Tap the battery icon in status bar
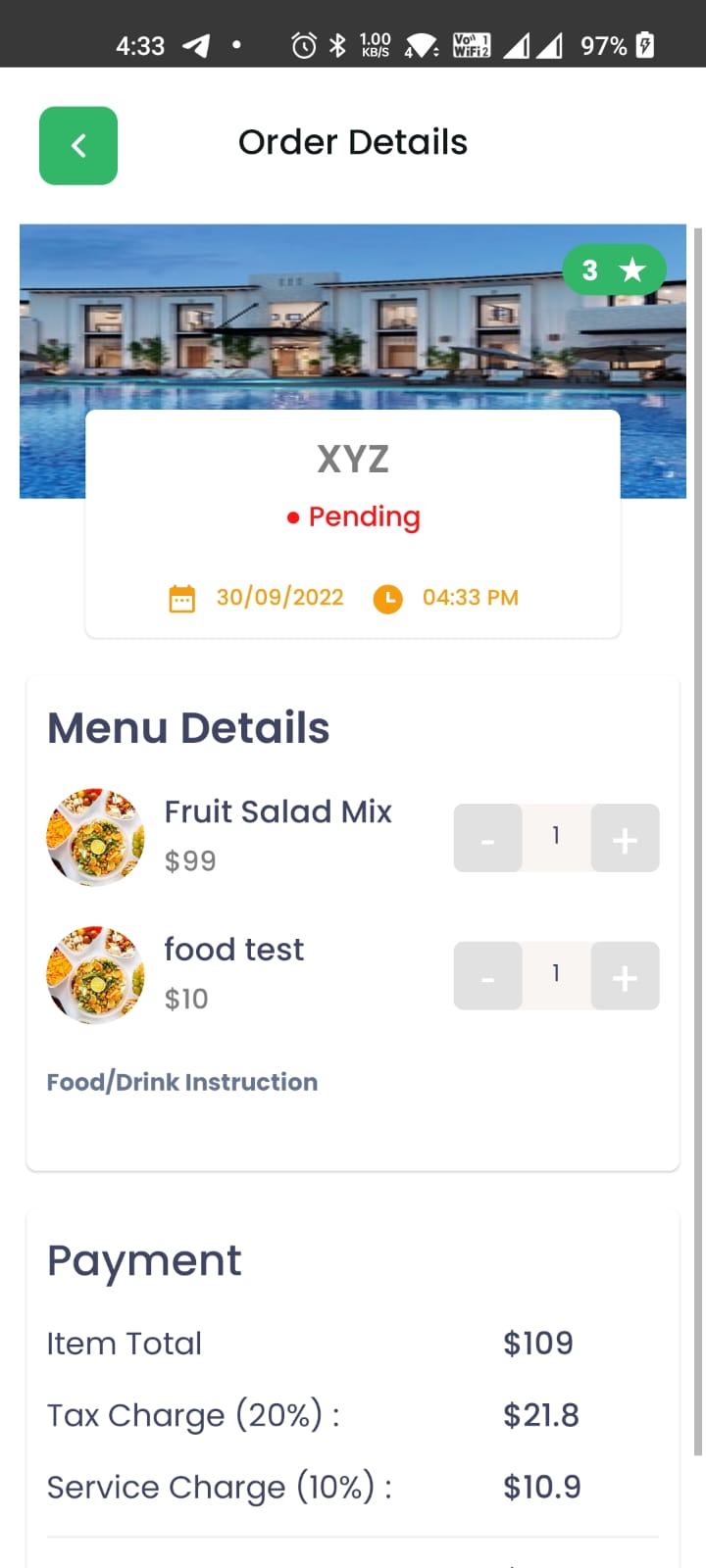This screenshot has height=1568, width=706. click(645, 45)
